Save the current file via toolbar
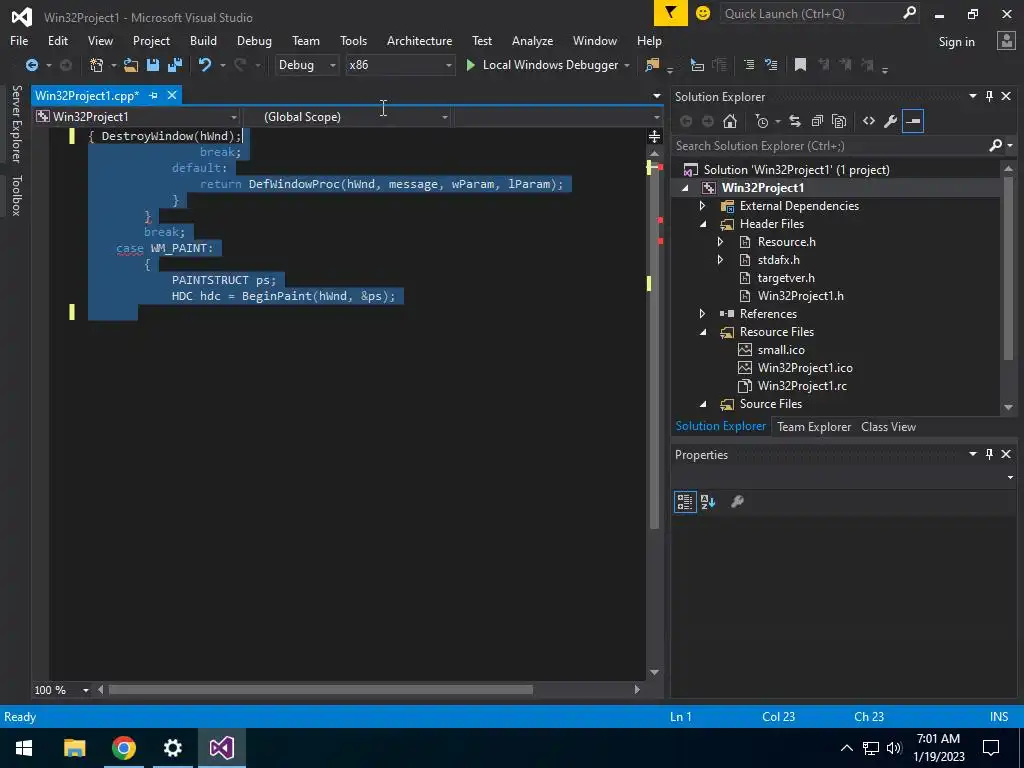The height and width of the screenshot is (768, 1024). point(153,65)
